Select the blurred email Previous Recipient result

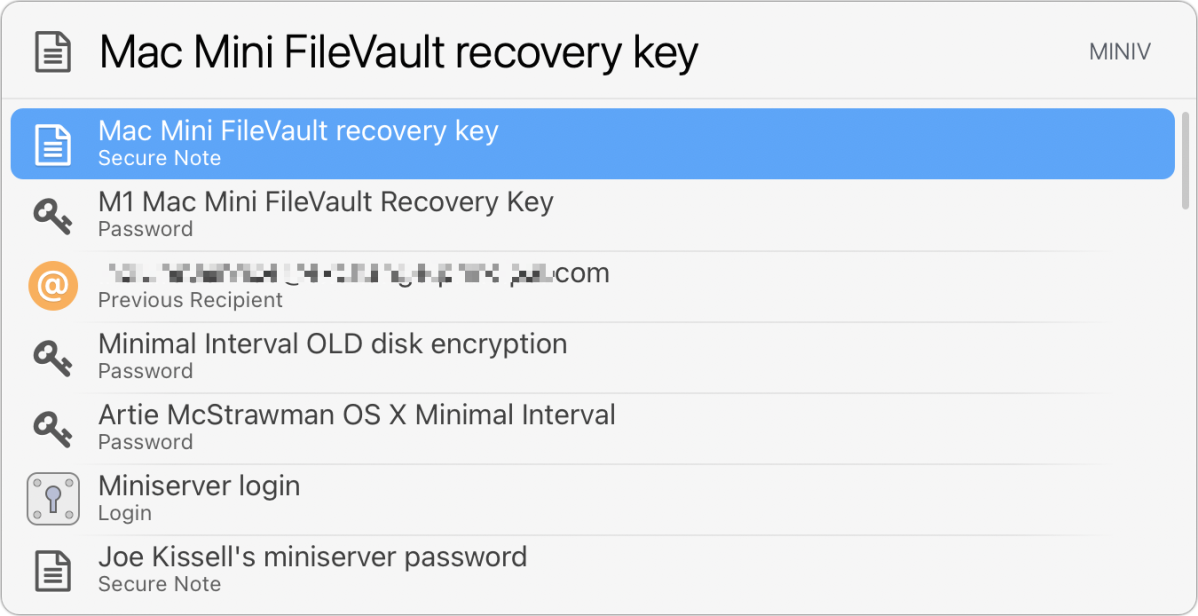coord(592,286)
